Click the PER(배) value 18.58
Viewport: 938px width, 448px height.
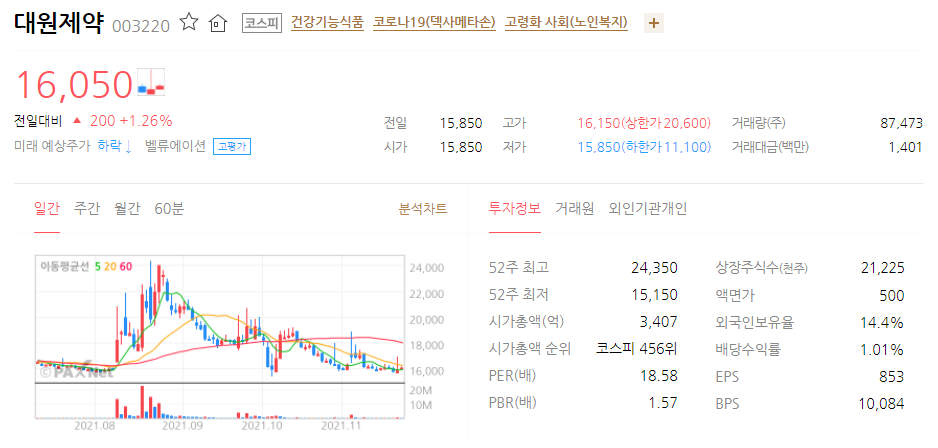[661, 377]
